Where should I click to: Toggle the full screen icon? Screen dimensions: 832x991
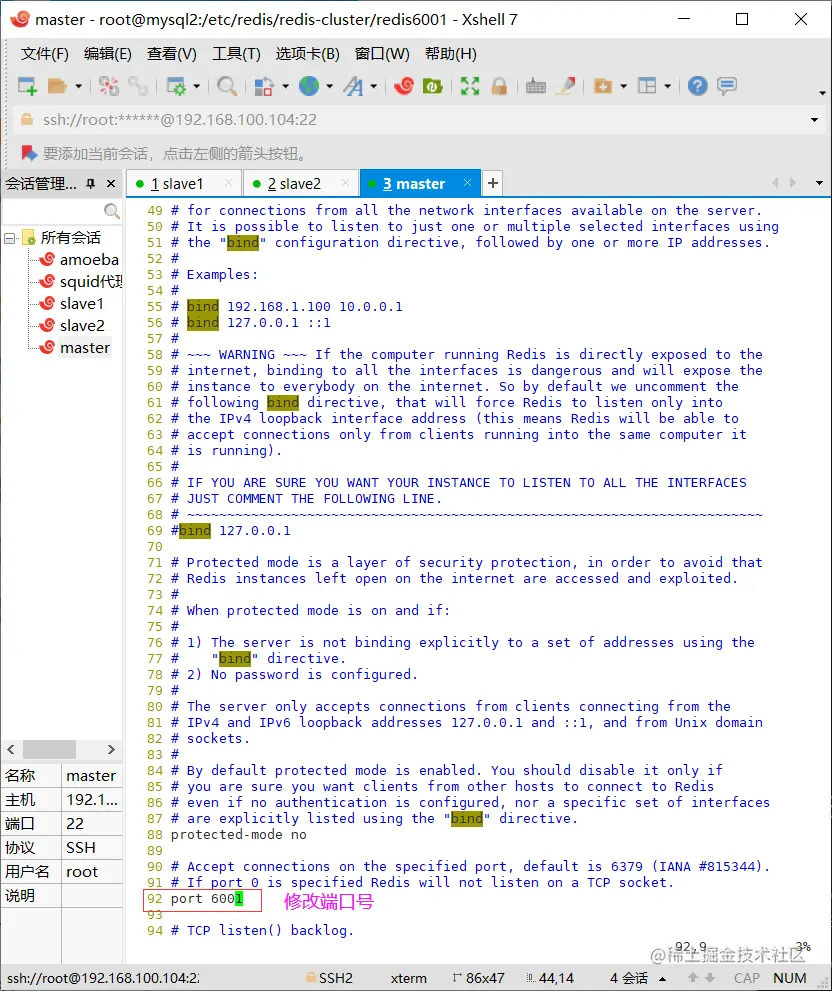coord(470,86)
